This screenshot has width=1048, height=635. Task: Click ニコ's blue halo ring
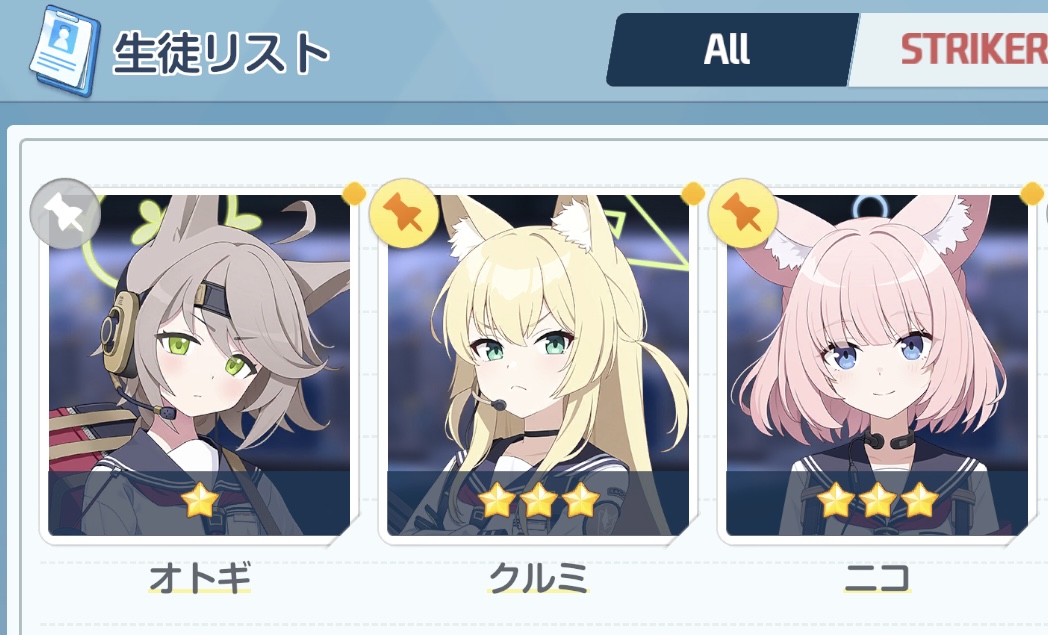pos(876,205)
